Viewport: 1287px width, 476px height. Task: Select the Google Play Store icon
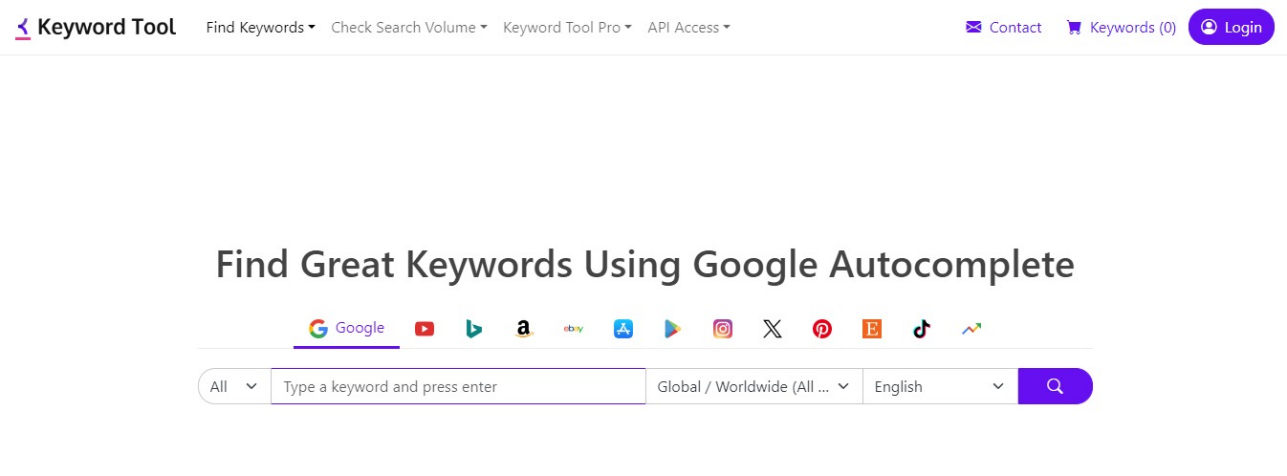pos(673,328)
